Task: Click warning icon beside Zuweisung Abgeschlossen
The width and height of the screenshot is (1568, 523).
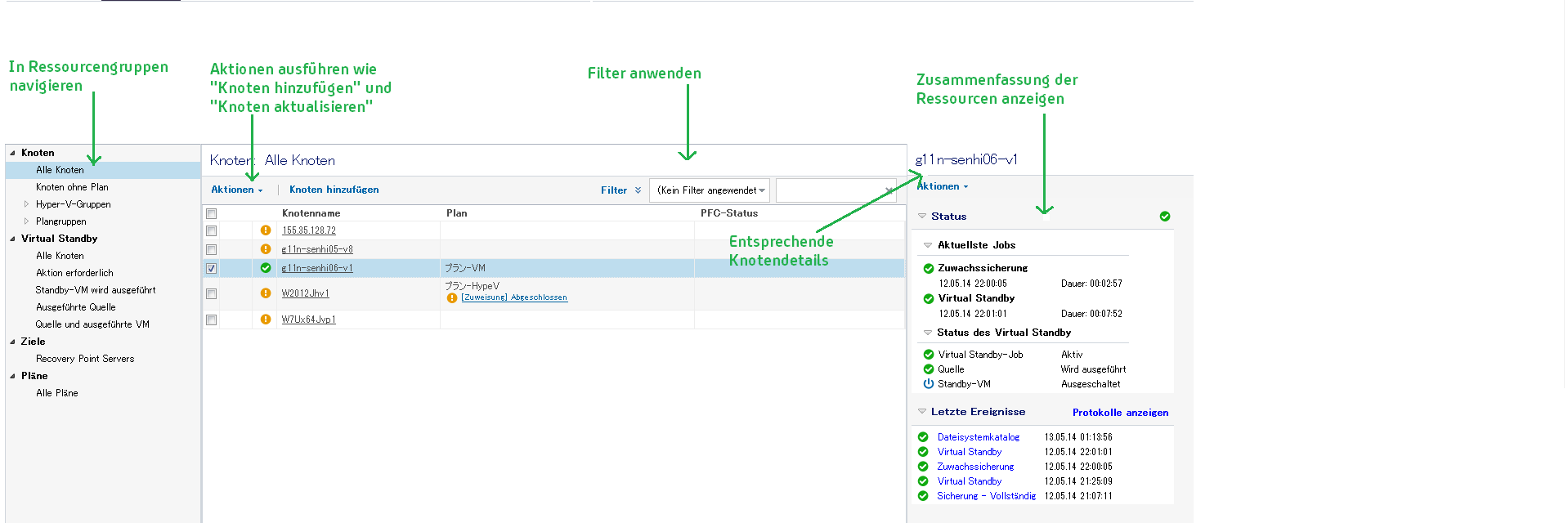Action: 452,298
